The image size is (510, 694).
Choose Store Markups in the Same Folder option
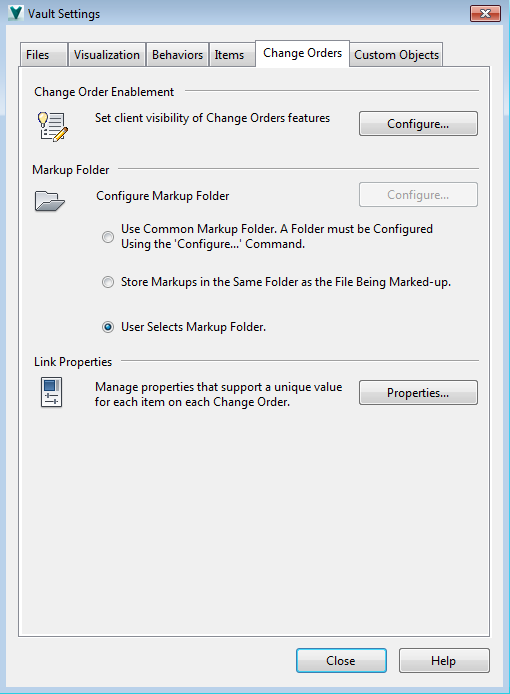pos(108,282)
